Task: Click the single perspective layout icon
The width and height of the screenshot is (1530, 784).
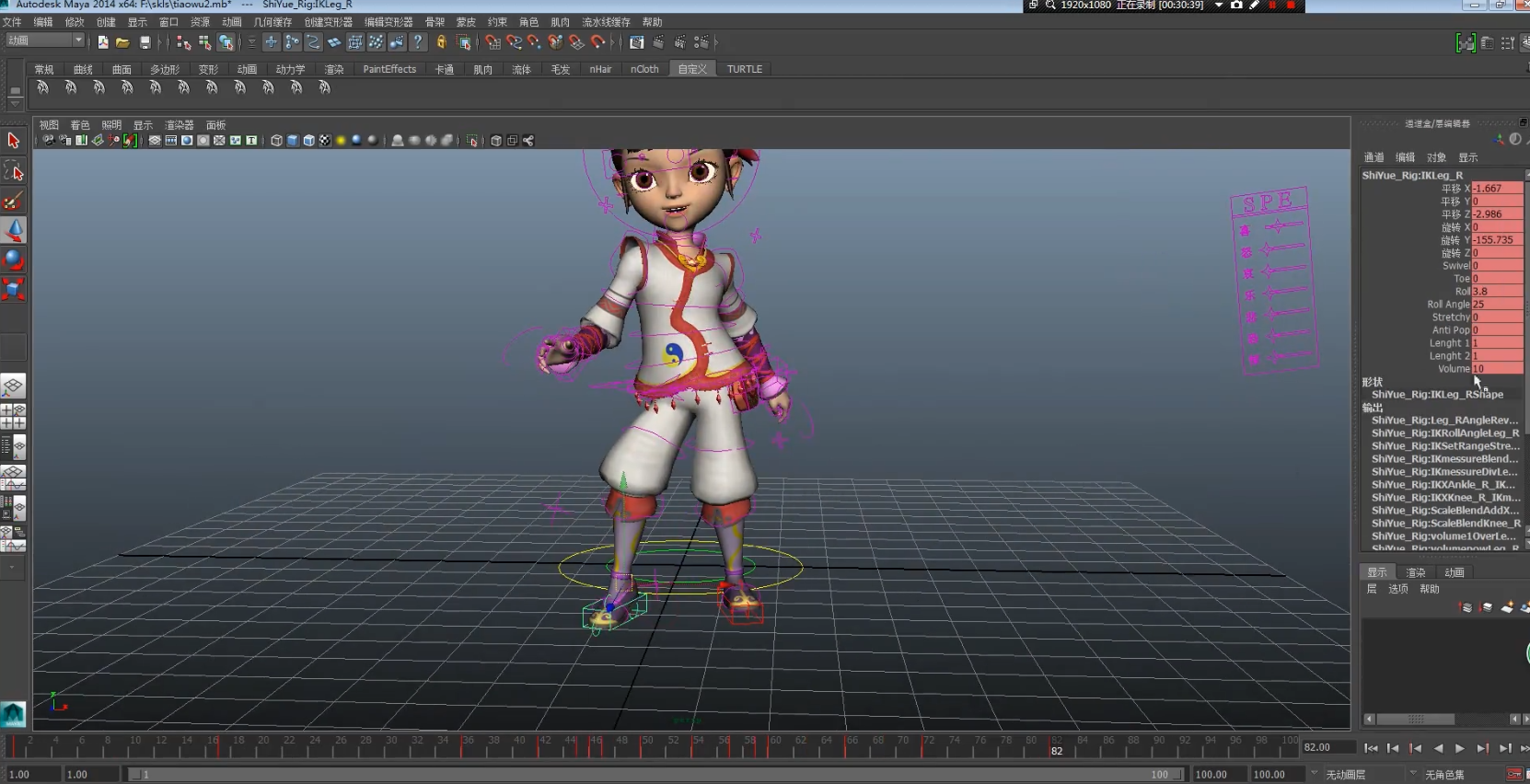Action: tap(13, 386)
